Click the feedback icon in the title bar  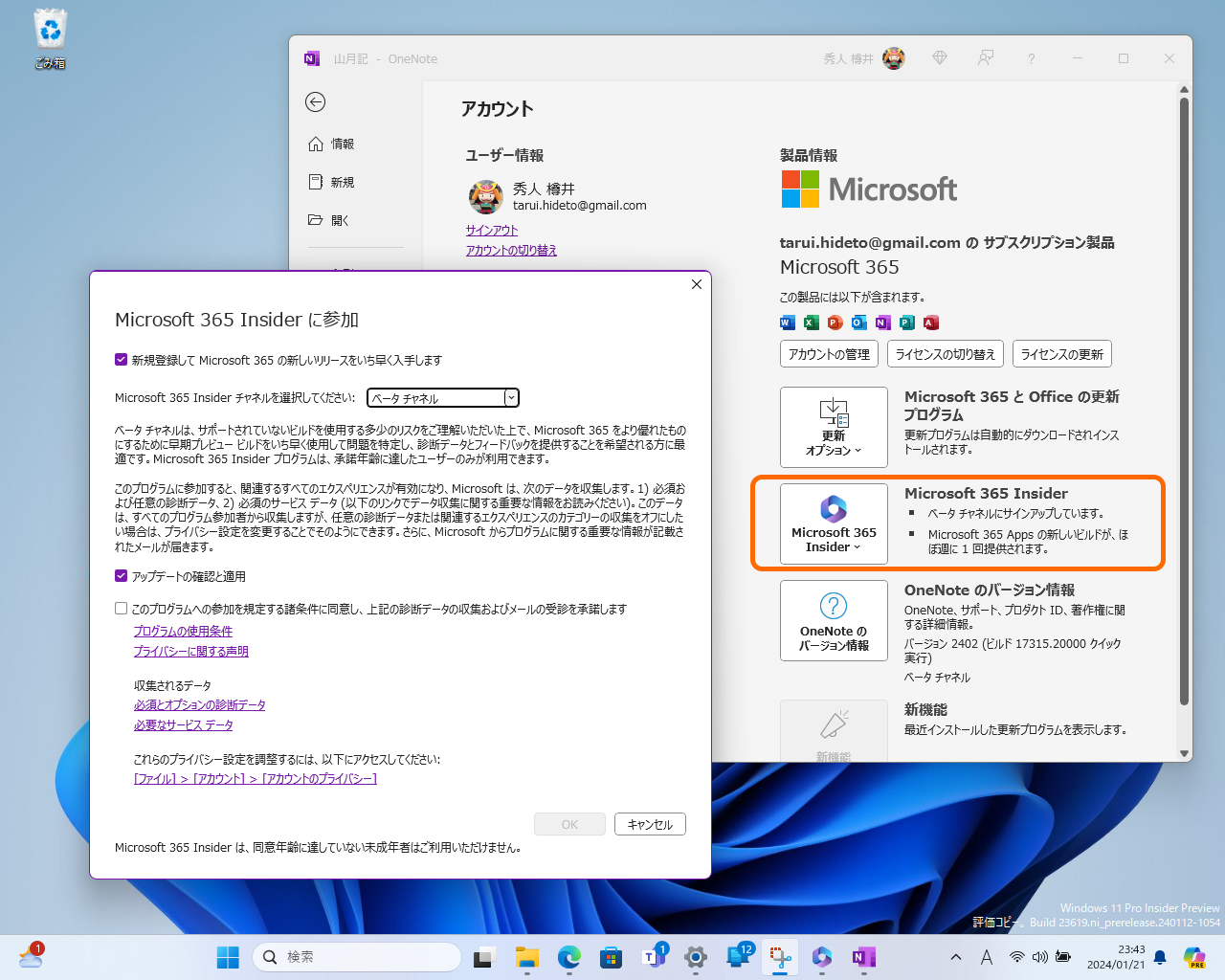coord(985,58)
